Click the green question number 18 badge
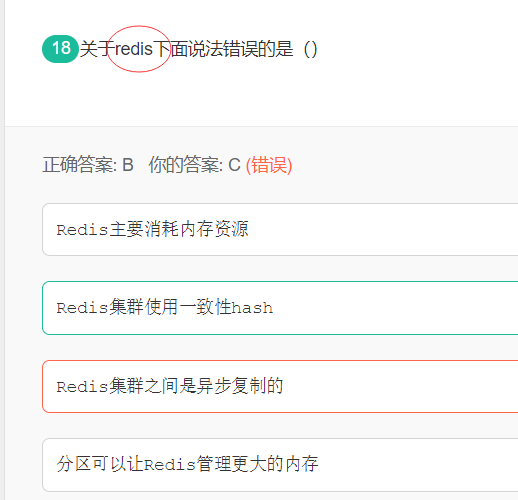Screen dimensions: 518x500 (x=60, y=49)
